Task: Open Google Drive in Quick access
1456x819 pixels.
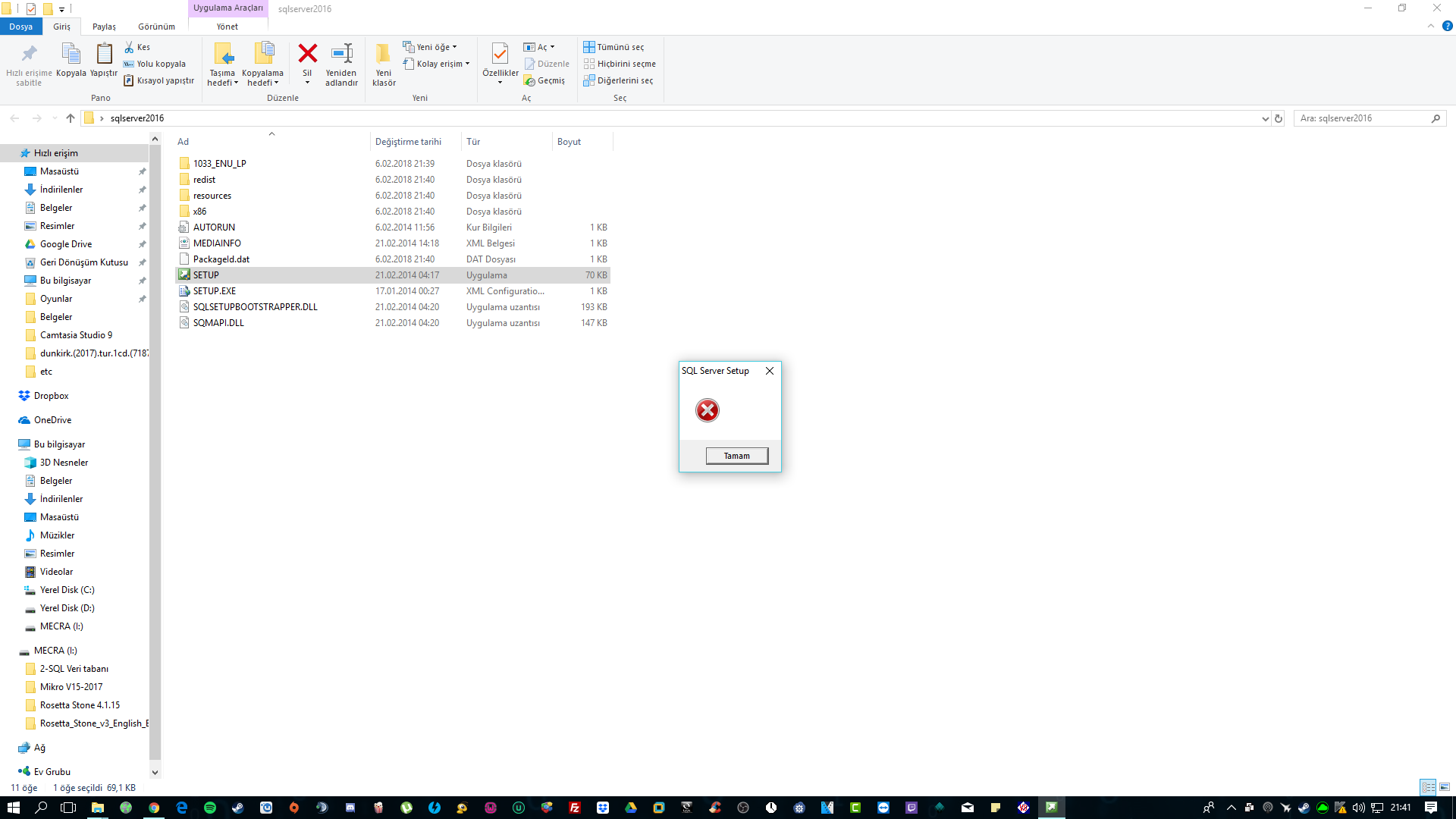Action: pyautogui.click(x=66, y=244)
